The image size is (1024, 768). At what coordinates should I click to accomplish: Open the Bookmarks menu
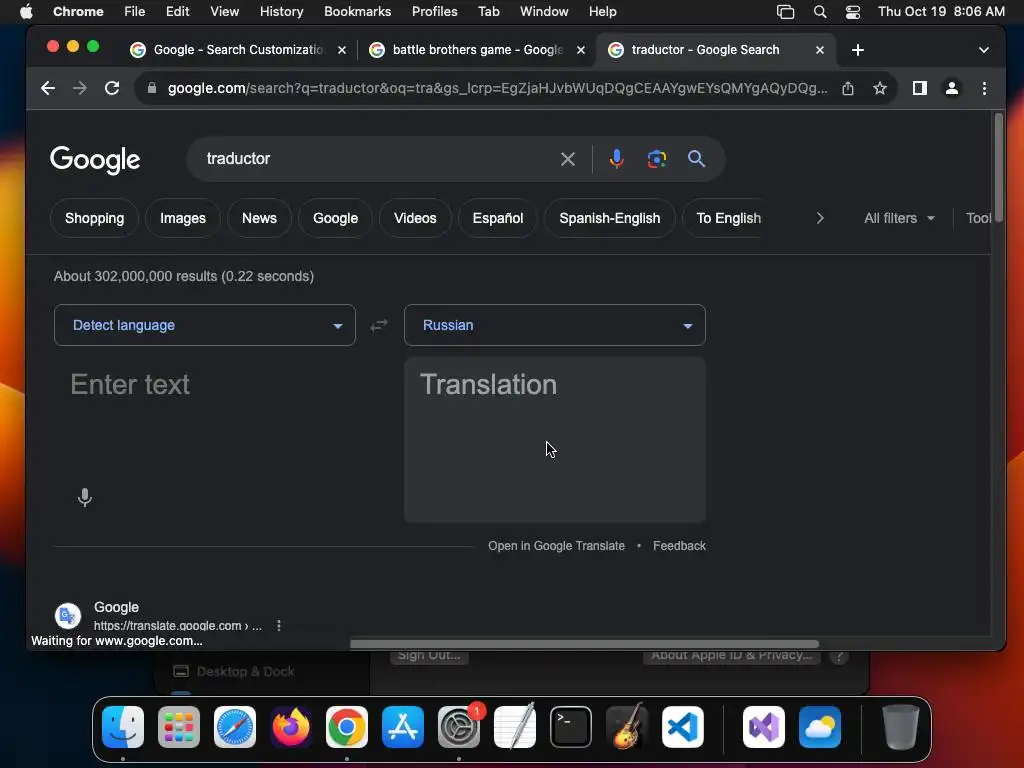click(357, 12)
